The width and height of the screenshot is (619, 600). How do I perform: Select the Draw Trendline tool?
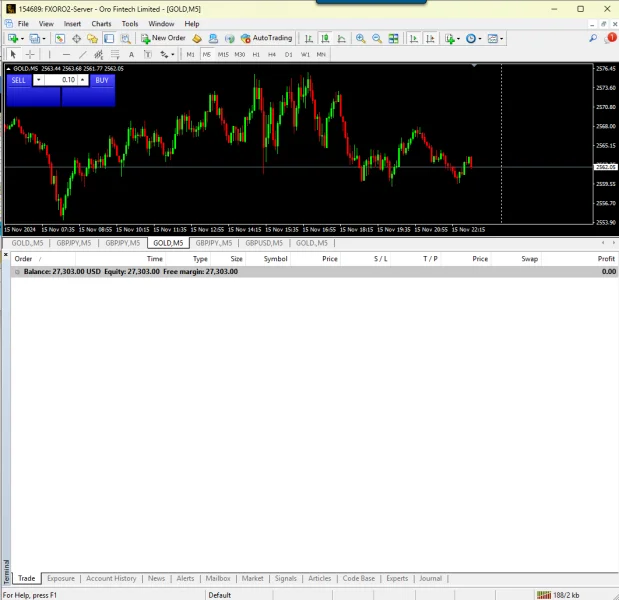tap(82, 54)
